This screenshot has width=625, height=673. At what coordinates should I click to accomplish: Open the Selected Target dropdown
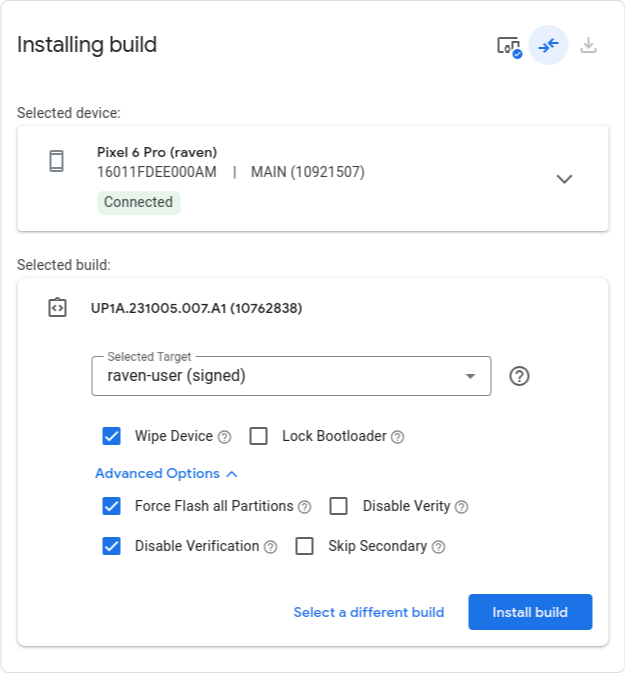(x=291, y=376)
